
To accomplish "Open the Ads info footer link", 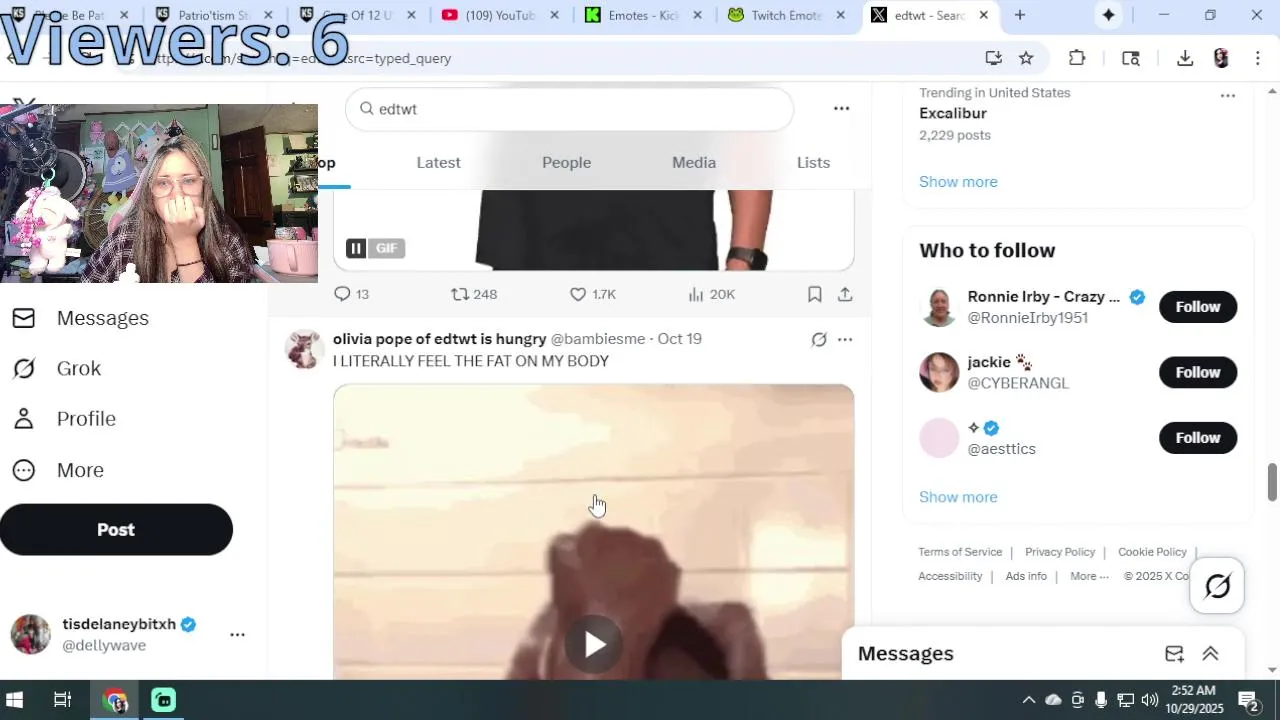I will point(1026,576).
